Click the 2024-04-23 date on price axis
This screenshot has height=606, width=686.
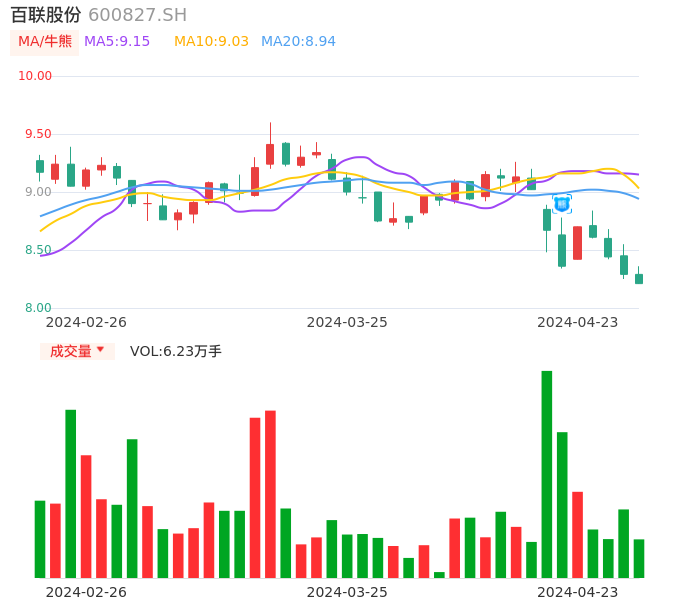[x=578, y=322]
